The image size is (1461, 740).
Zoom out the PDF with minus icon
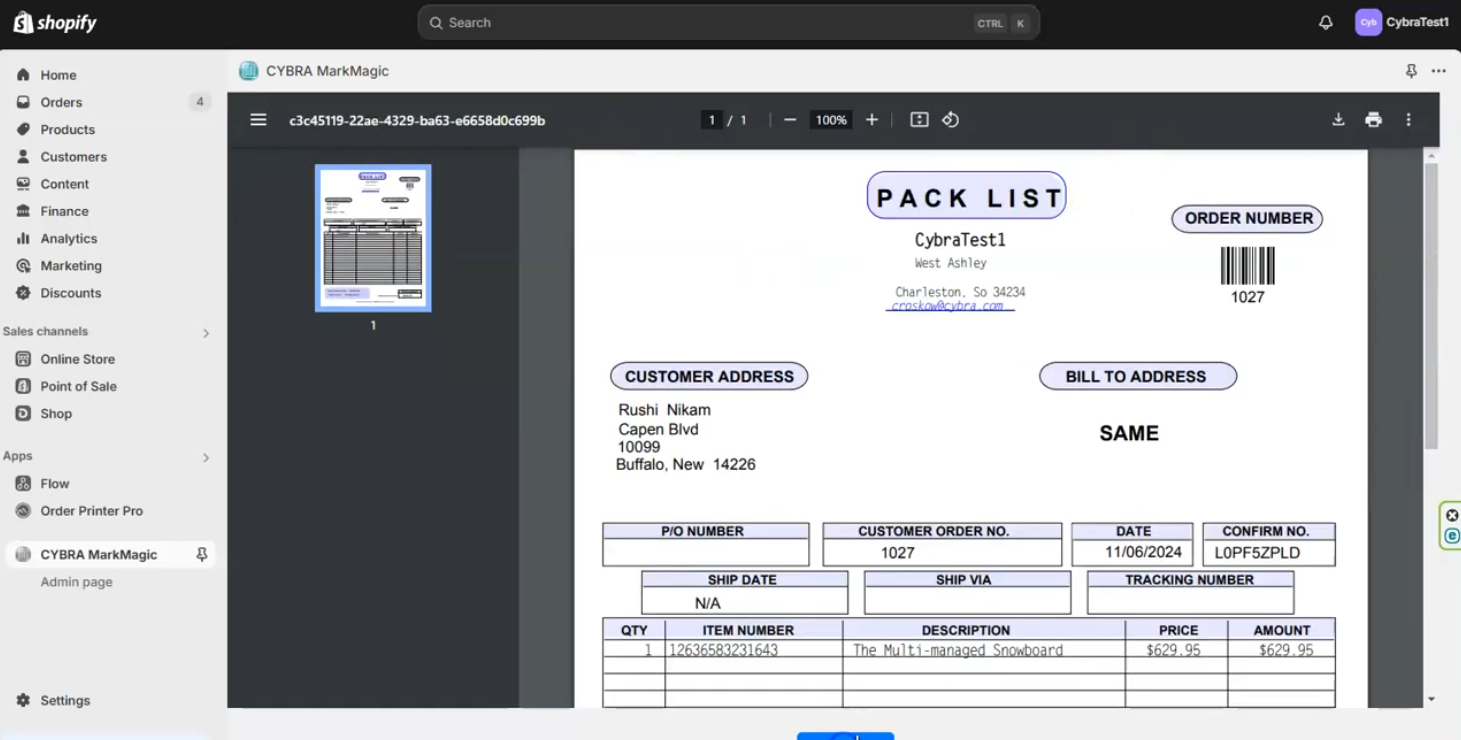pyautogui.click(x=790, y=120)
